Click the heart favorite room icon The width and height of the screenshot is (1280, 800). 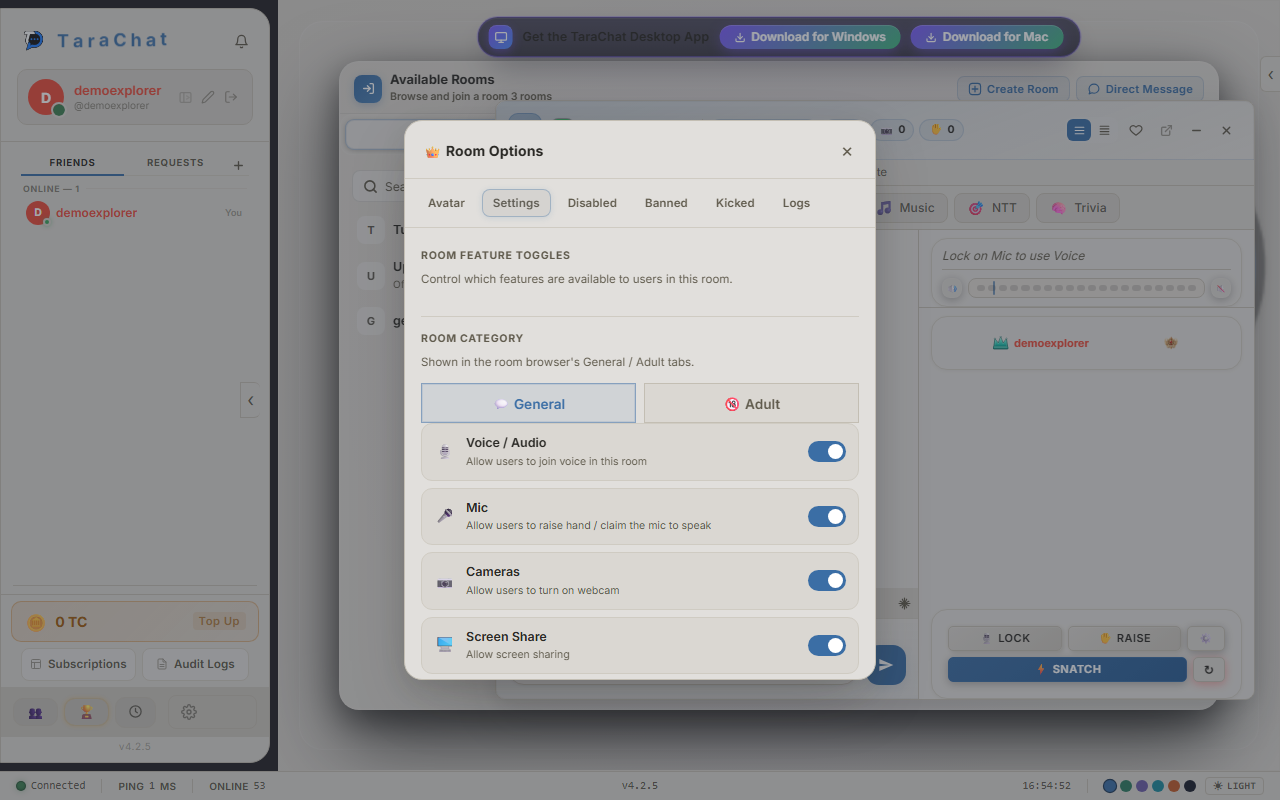click(1136, 130)
